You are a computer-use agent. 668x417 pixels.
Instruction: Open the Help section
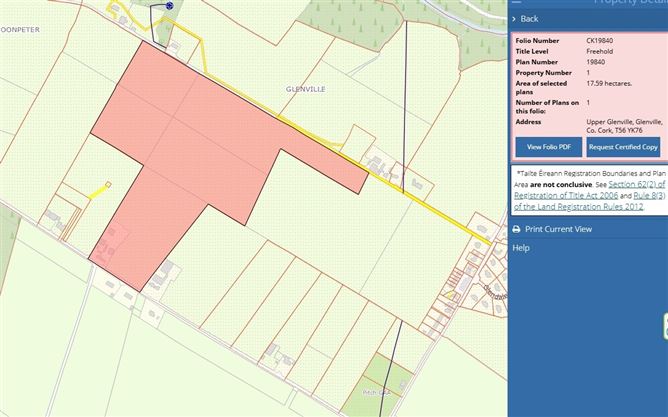point(521,248)
